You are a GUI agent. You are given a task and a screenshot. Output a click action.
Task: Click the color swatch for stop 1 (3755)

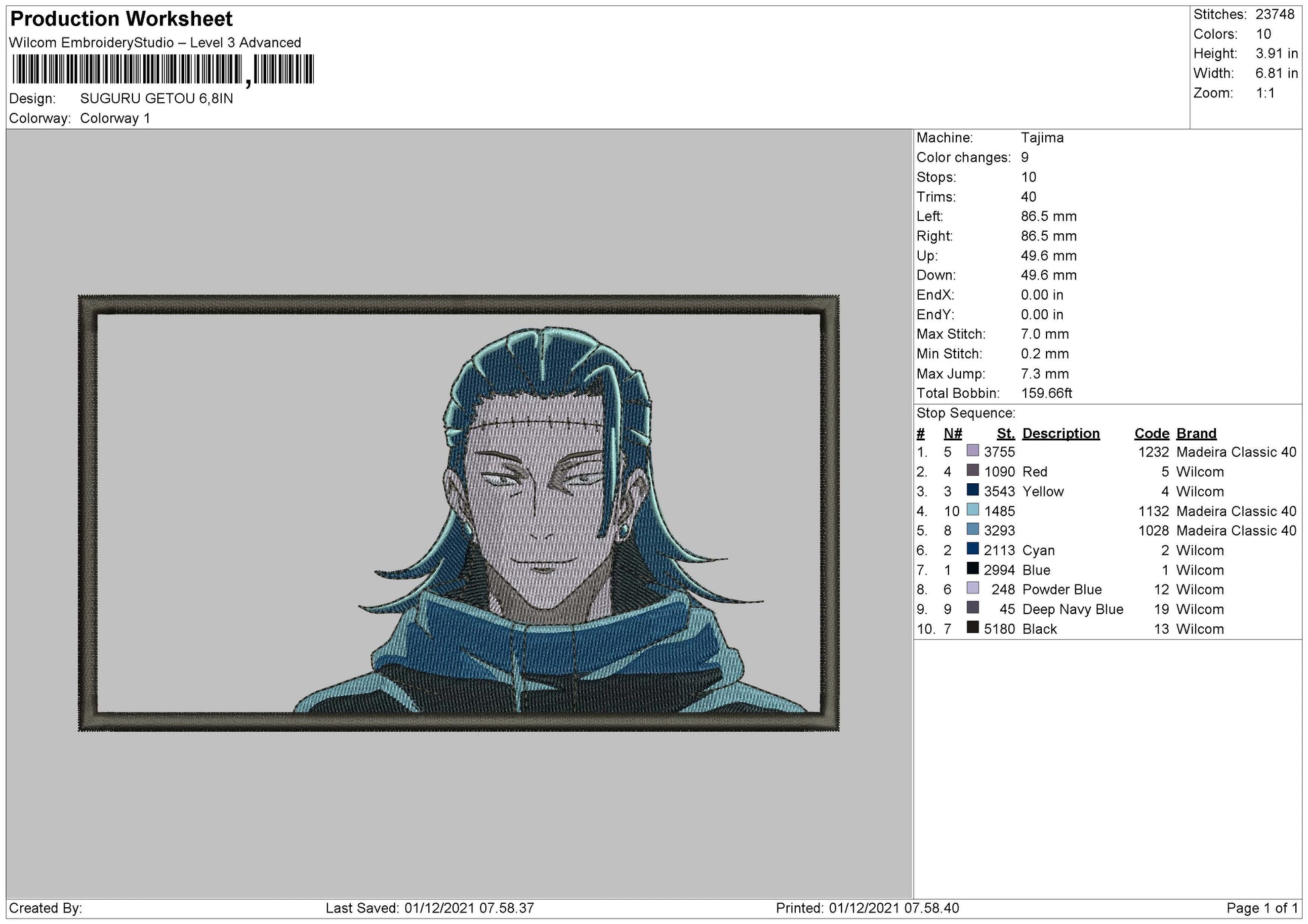[973, 451]
